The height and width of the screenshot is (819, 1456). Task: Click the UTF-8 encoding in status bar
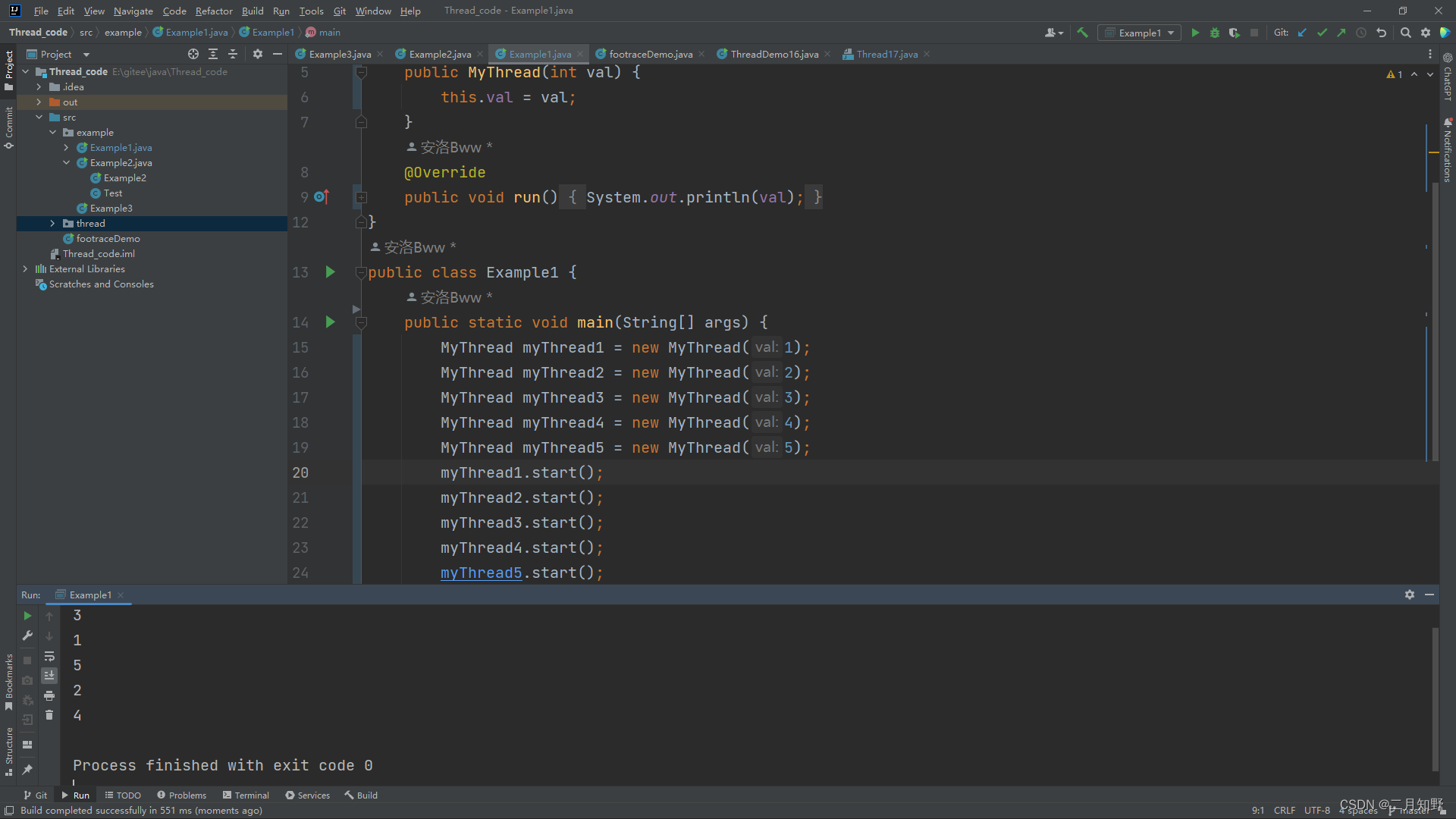pos(1317,810)
